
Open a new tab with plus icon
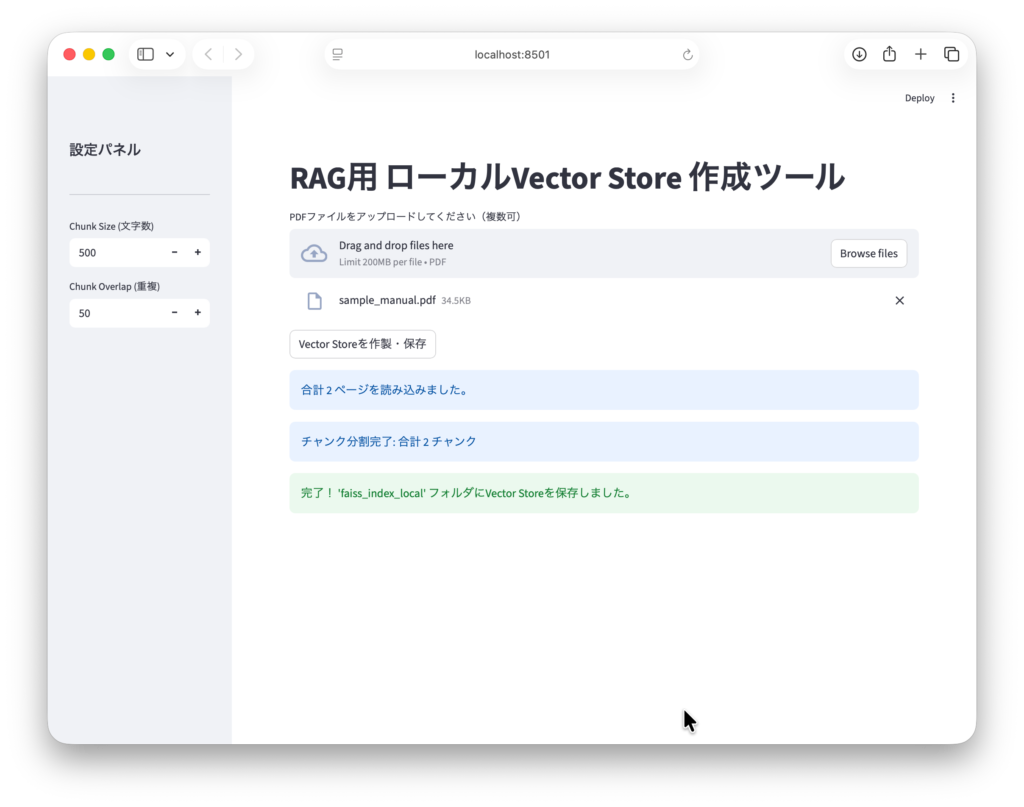coord(921,54)
